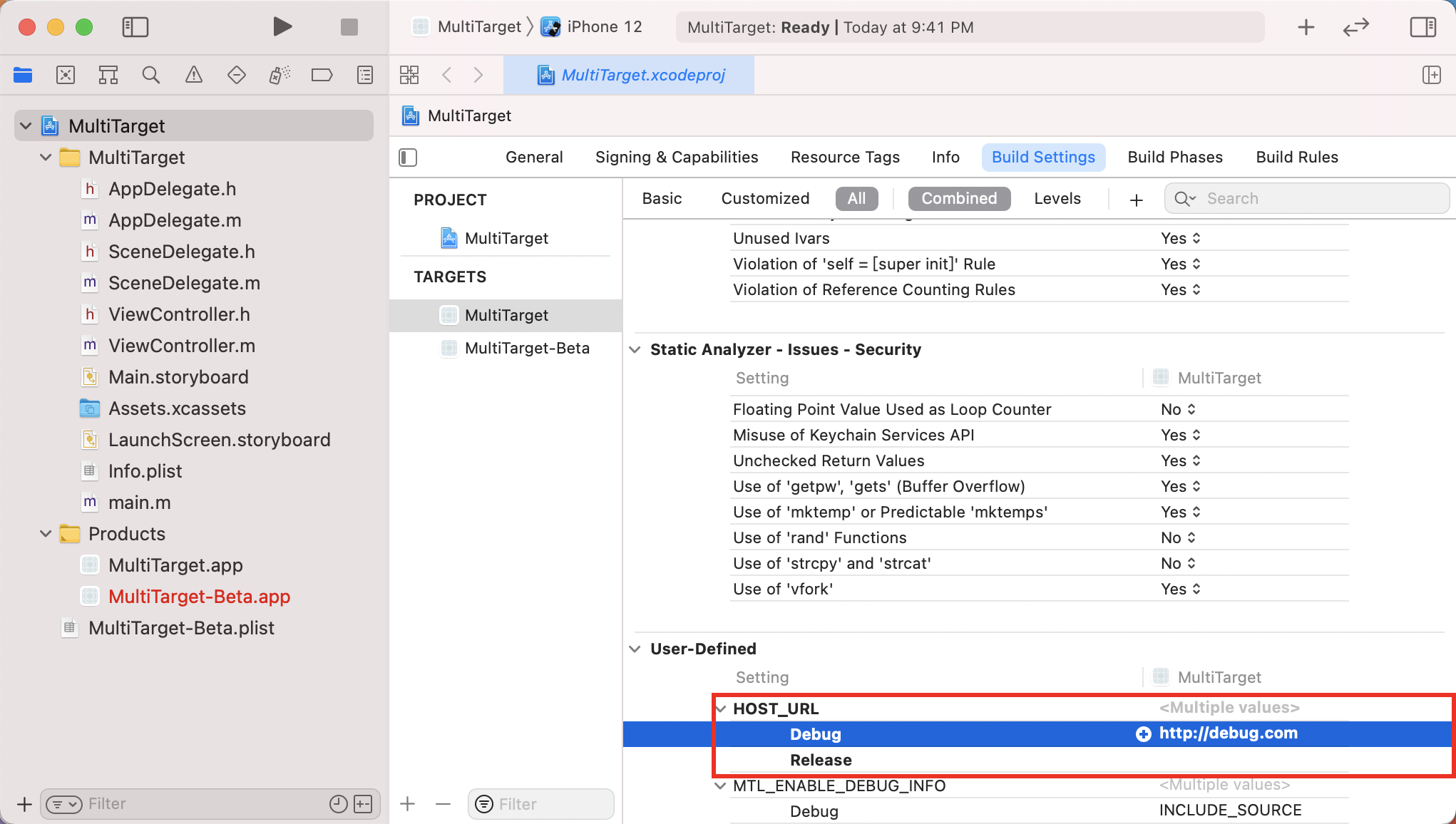Open the Issue navigator warning icon
1456x824 pixels.
(x=193, y=75)
